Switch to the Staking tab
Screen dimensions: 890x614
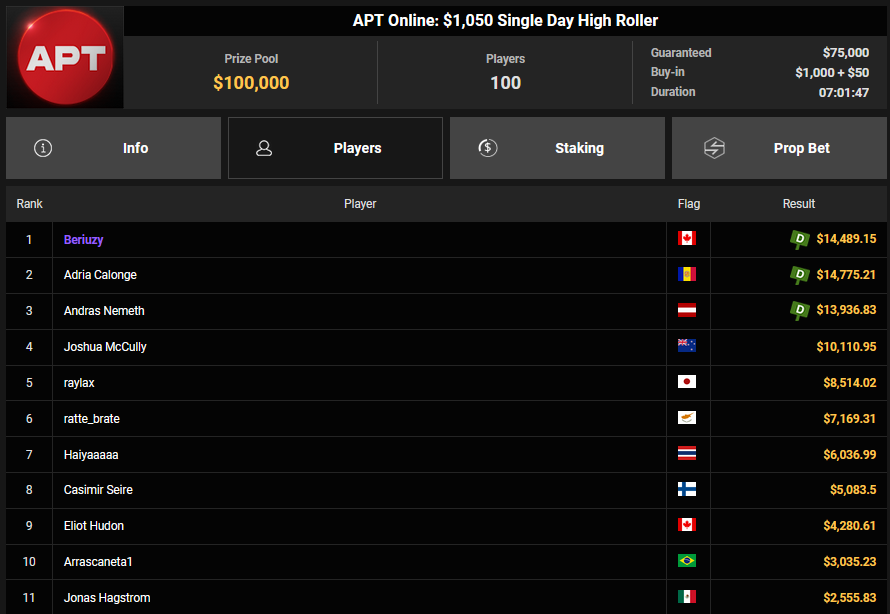tap(557, 148)
